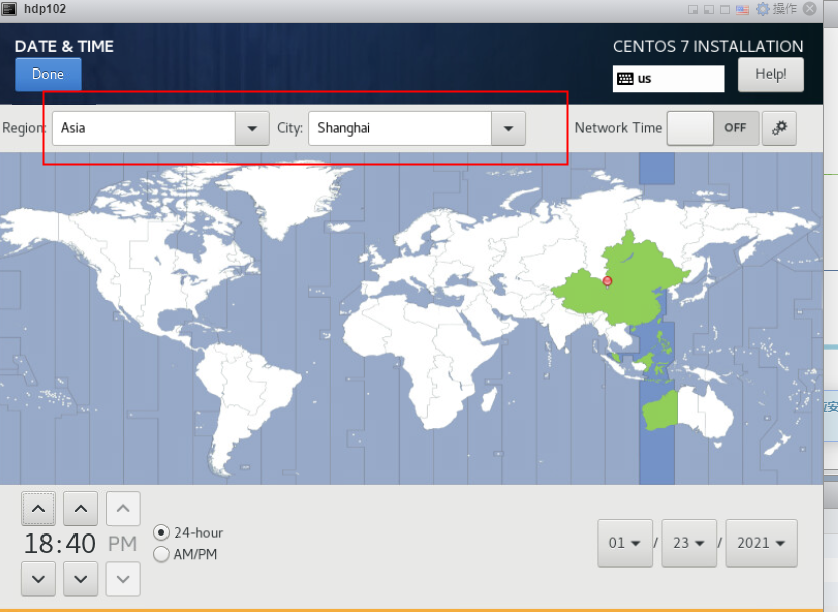The image size is (838, 612).
Task: Open the Help! page
Action: (x=771, y=74)
